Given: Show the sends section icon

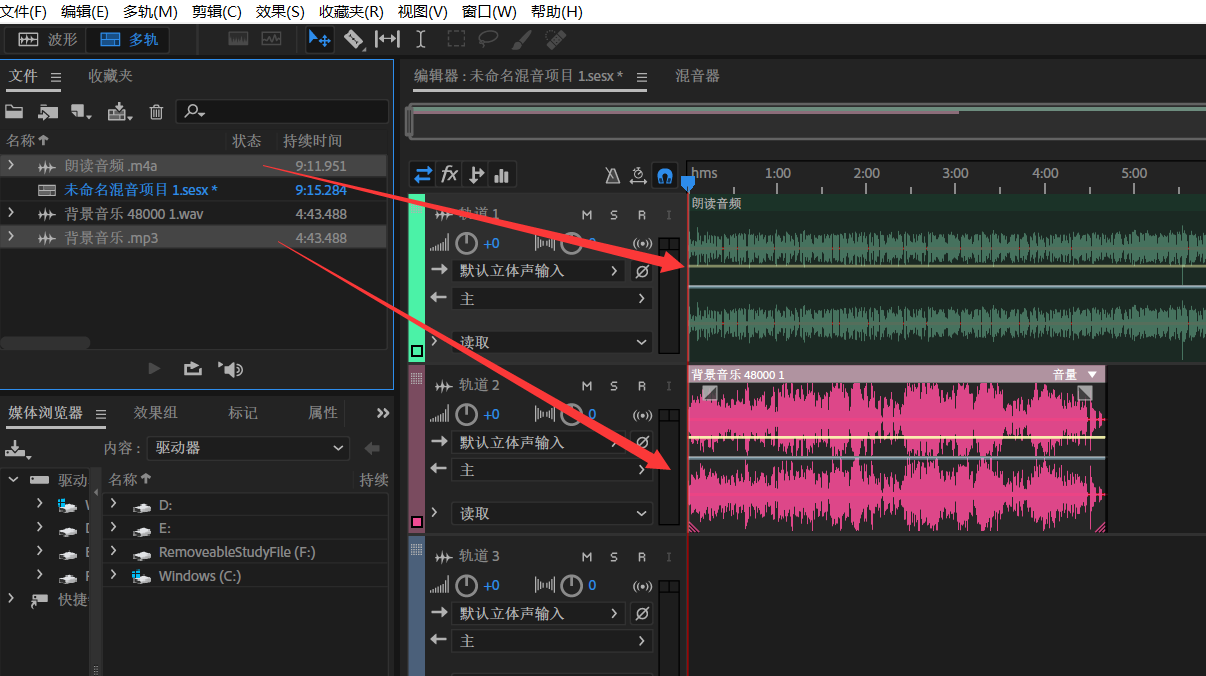Looking at the screenshot, I should [x=476, y=175].
